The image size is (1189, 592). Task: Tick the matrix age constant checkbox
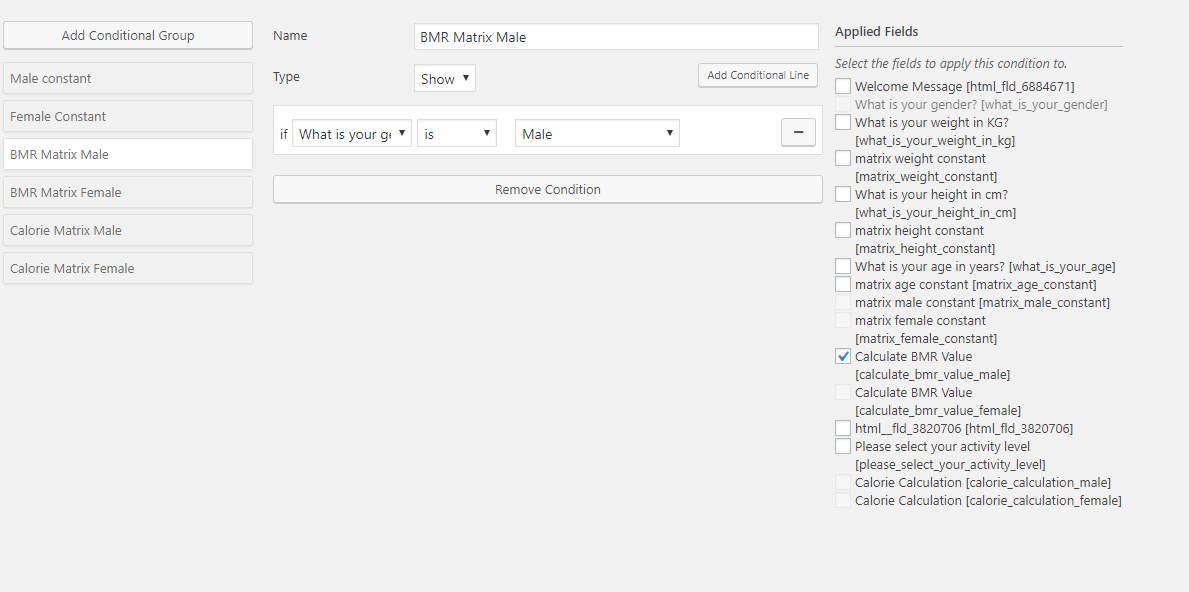click(843, 284)
